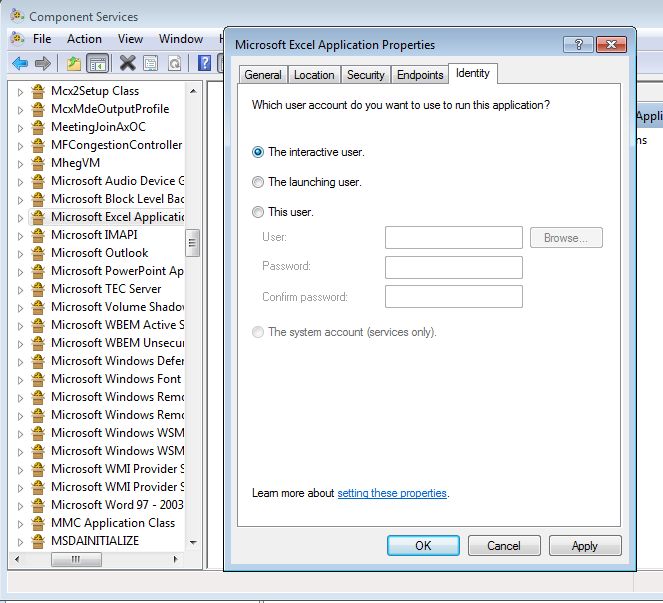Click the MhegVM package icon
Screen dimensions: 663x603
38,163
